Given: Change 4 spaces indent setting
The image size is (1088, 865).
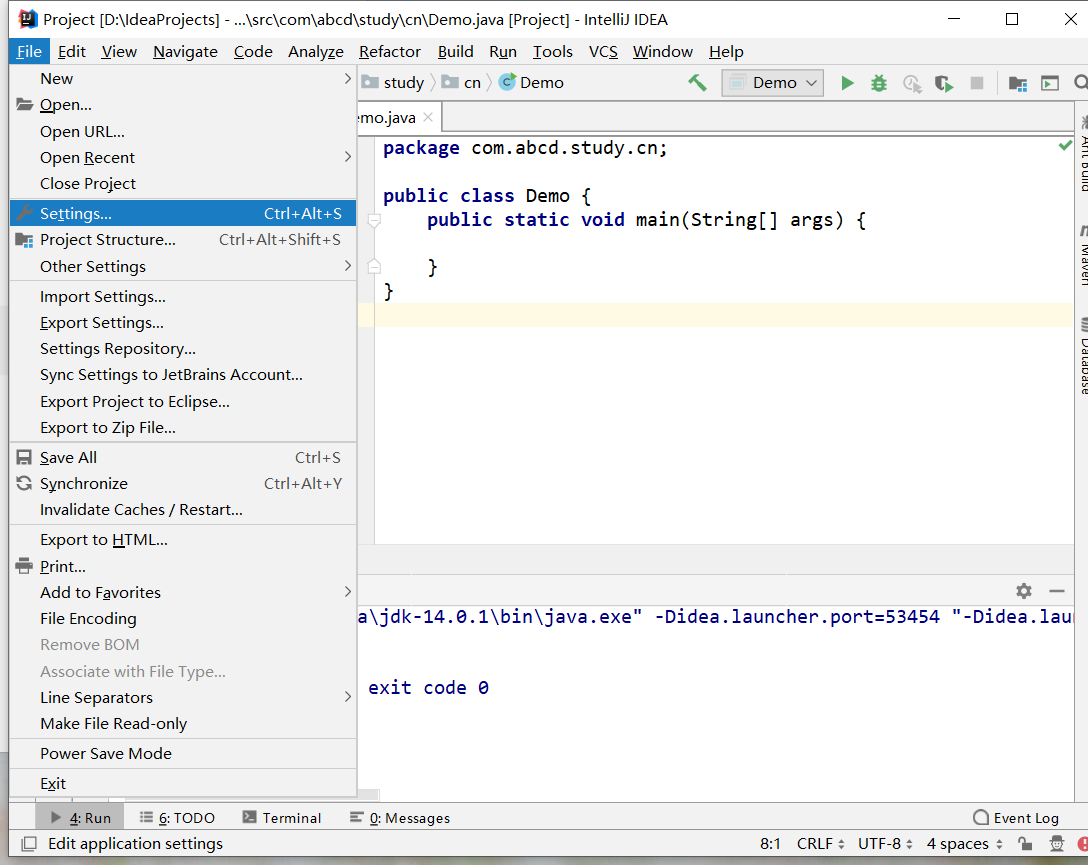Looking at the screenshot, I should pos(964,843).
